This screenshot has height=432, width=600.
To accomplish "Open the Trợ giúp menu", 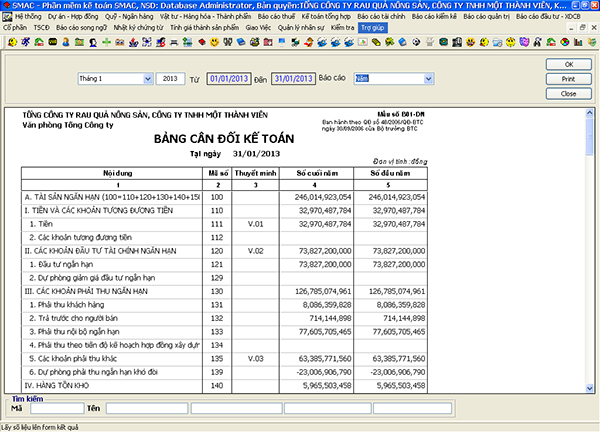I will [x=373, y=28].
